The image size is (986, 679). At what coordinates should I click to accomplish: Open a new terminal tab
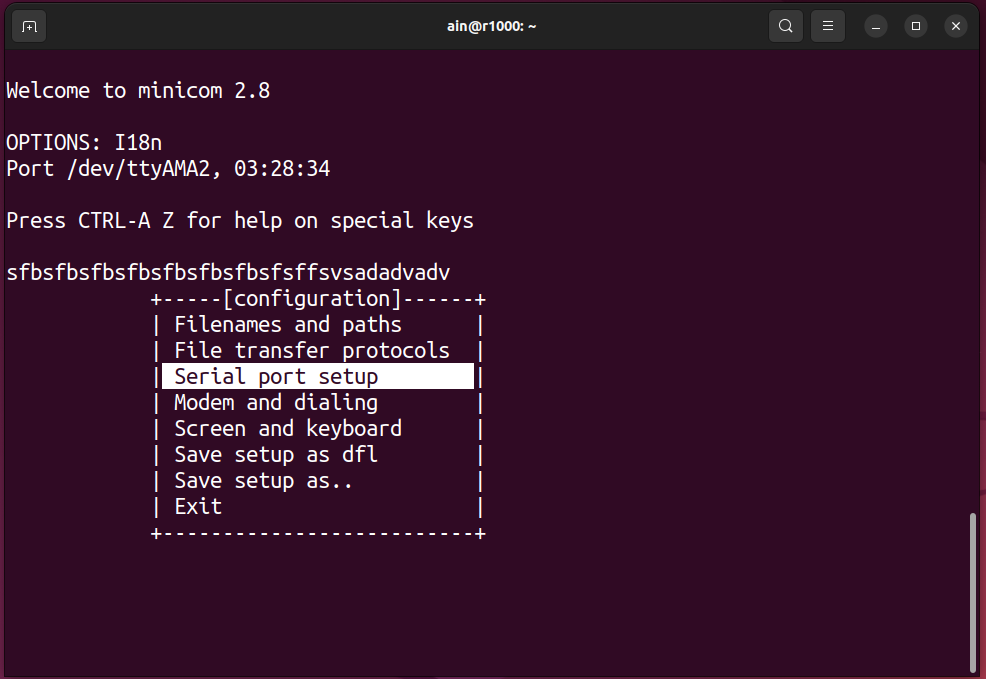29,26
